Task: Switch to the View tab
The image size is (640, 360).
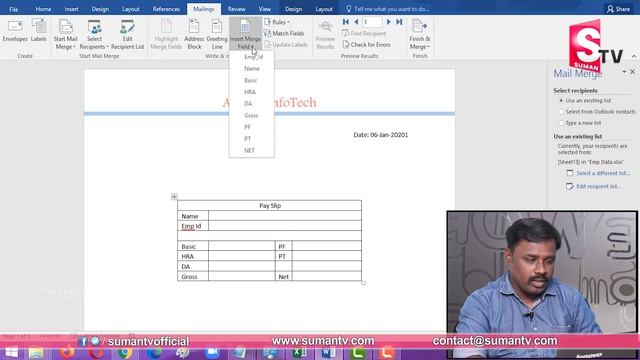Action: [x=264, y=9]
